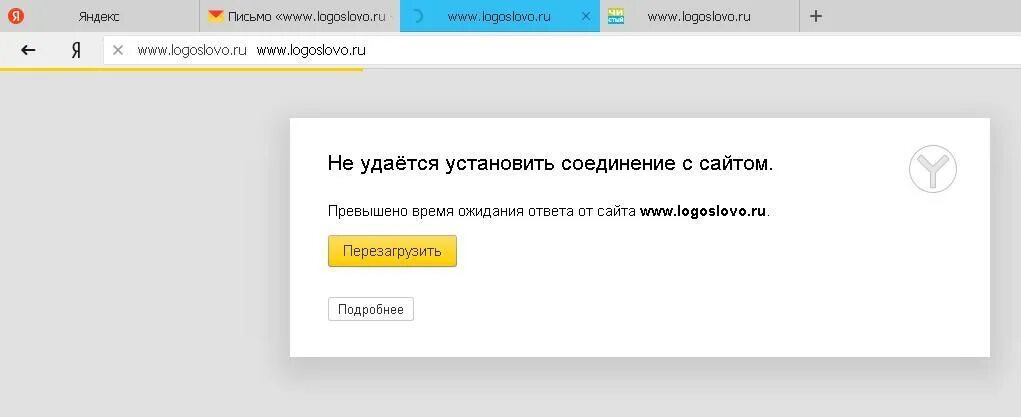Click the yellow-blue favicon on the last logoslovo tab

[616, 16]
